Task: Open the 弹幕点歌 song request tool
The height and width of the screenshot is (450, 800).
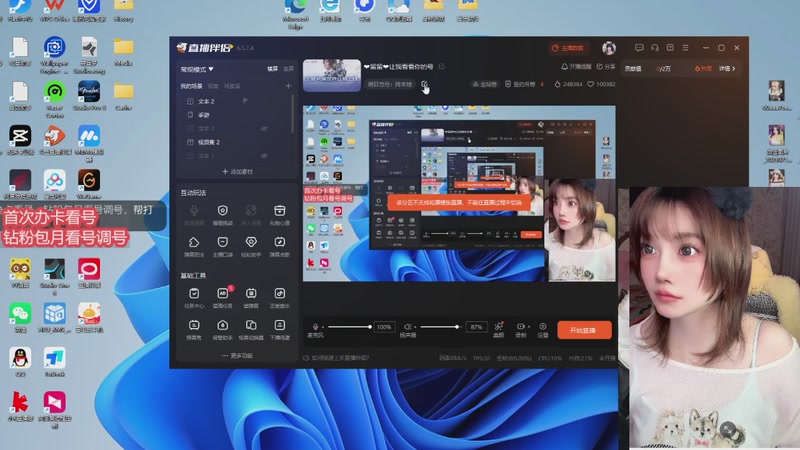Action: coord(280,246)
